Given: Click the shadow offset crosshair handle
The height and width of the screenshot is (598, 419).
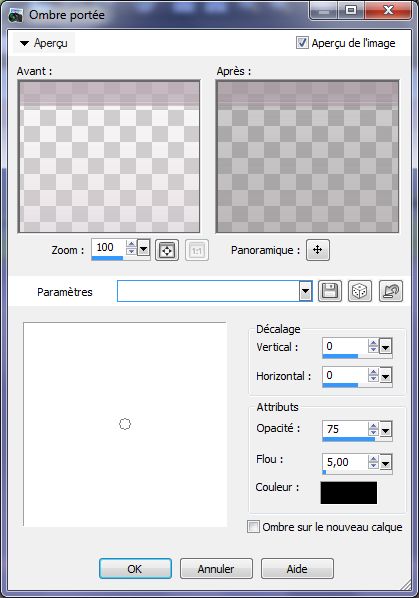Looking at the screenshot, I should (125, 424).
